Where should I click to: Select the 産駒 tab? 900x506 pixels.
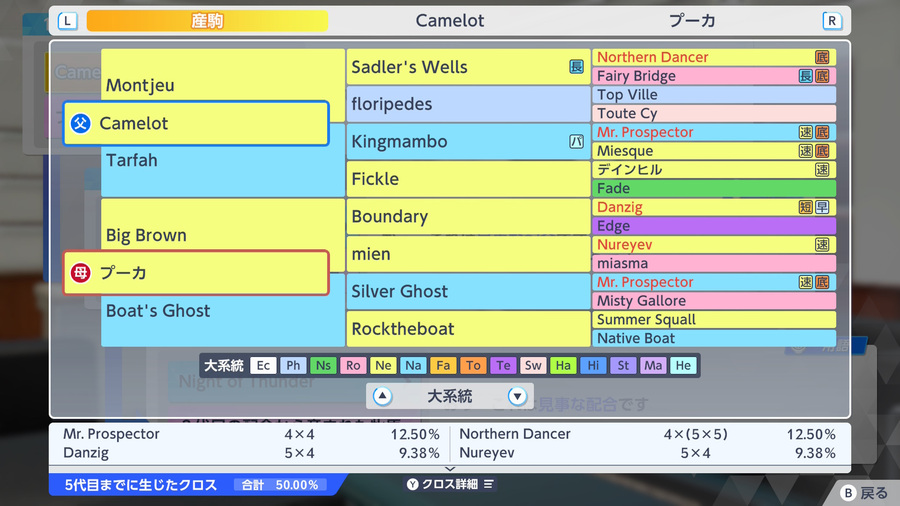click(207, 21)
